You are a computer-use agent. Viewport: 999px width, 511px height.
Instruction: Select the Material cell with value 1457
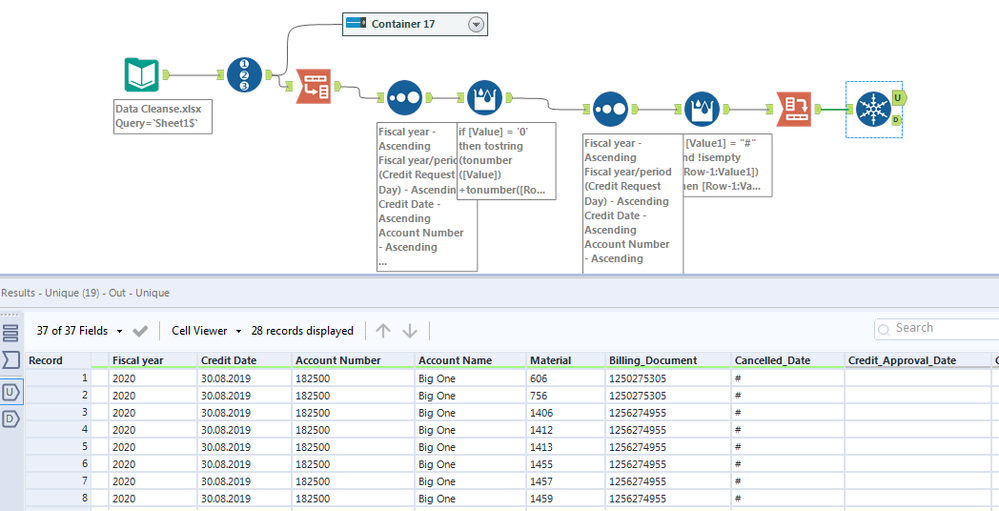tap(566, 481)
